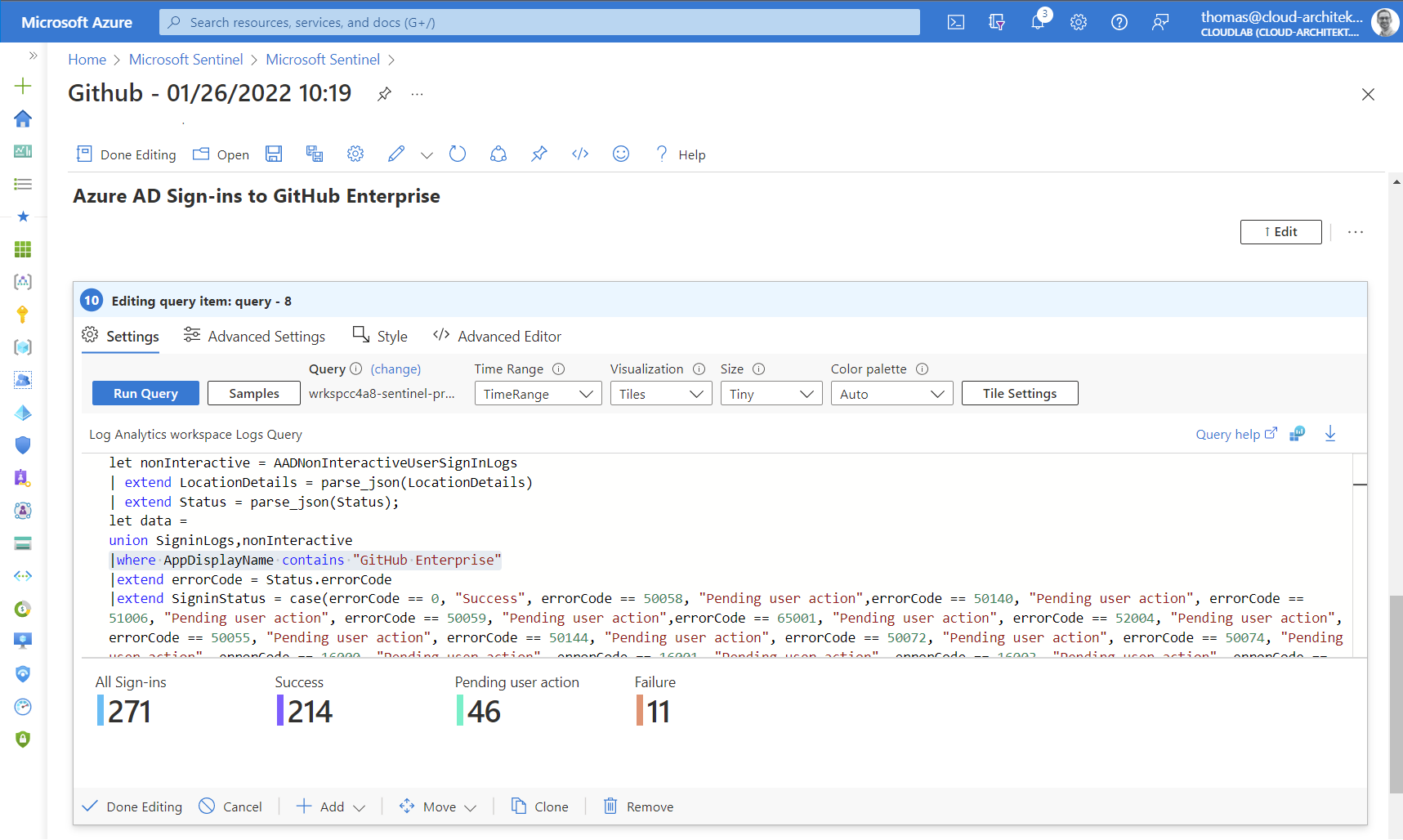Screen dimensions: 1403x840
Task: Open the Visualization dropdown showing Tiles
Action: [661, 394]
